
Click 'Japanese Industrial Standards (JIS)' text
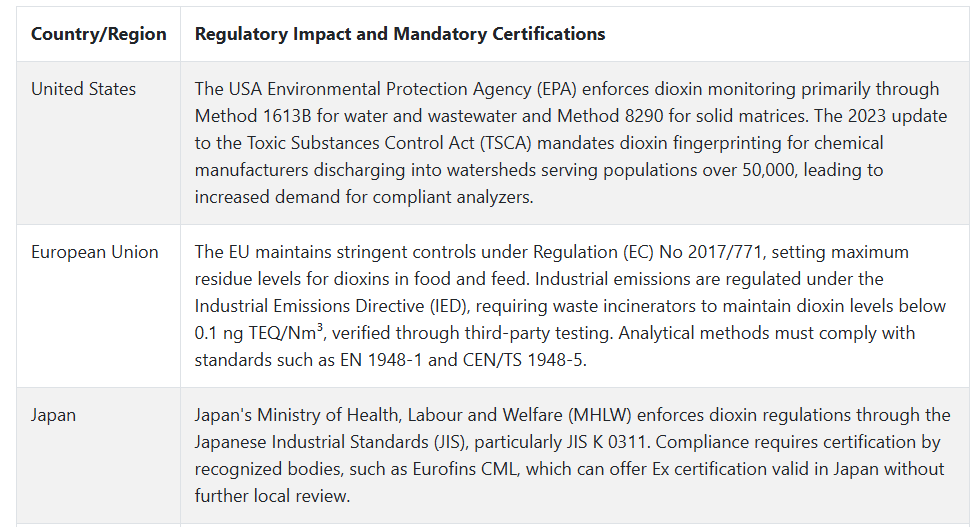click(x=331, y=442)
